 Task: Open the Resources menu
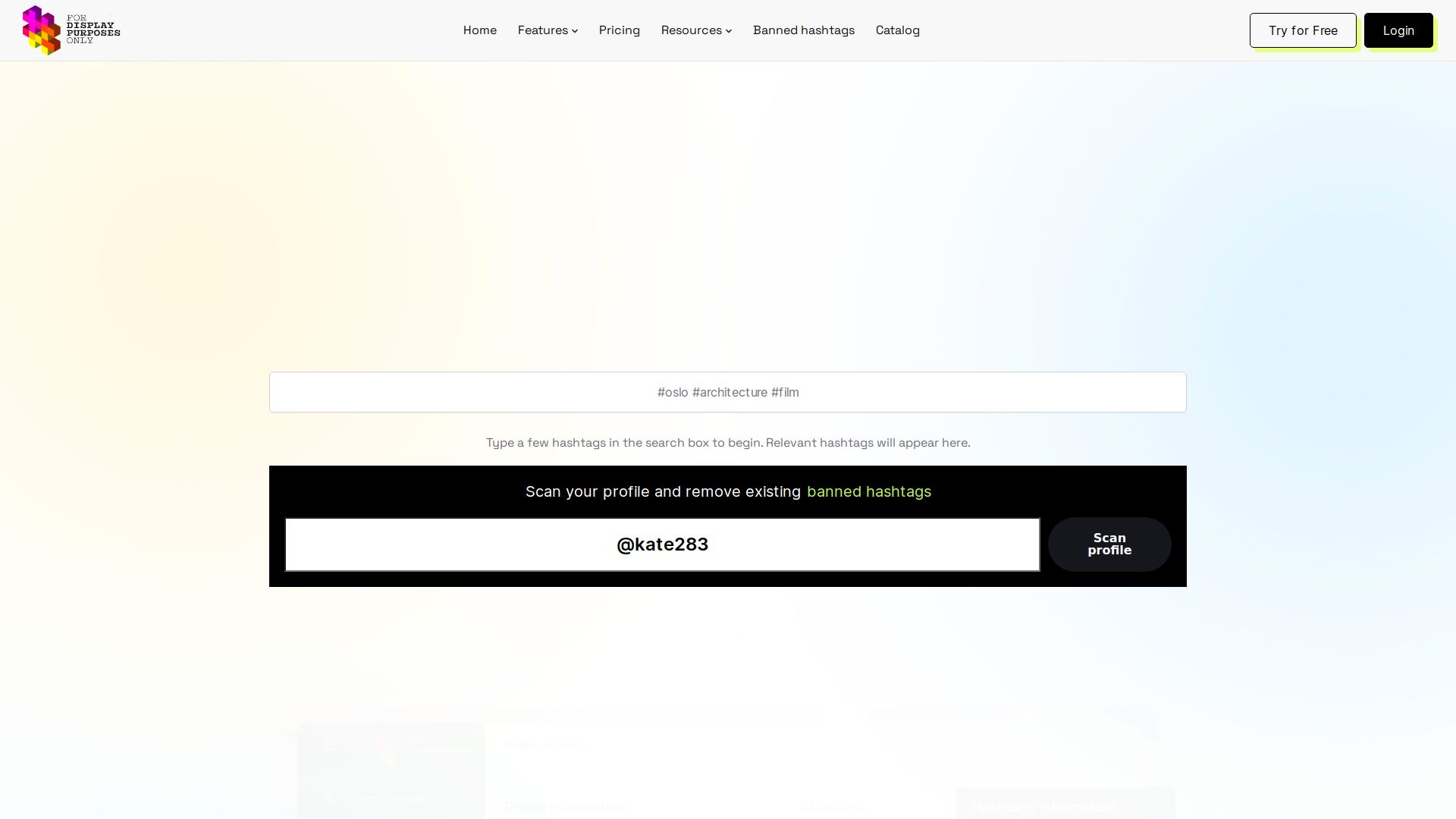coord(691,30)
